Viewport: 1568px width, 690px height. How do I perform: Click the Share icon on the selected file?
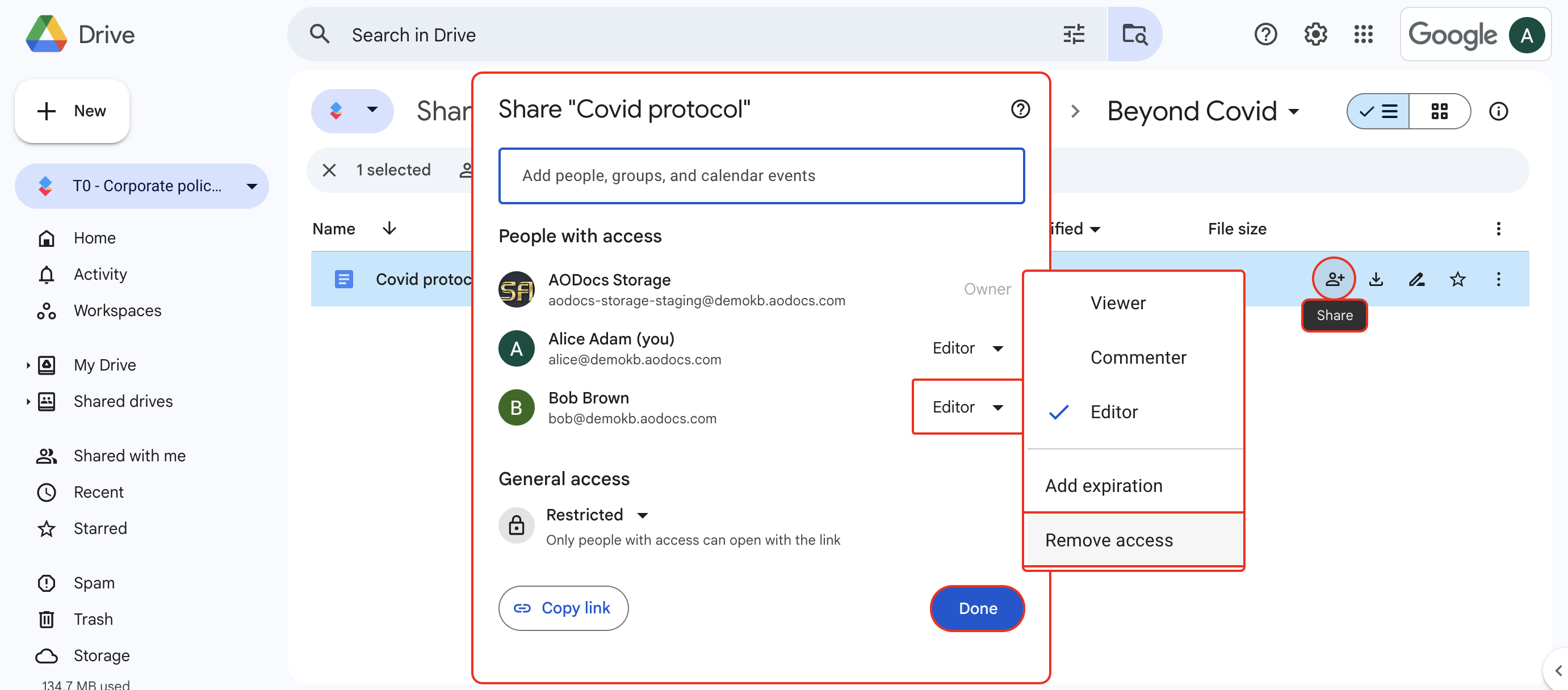pyautogui.click(x=1335, y=279)
